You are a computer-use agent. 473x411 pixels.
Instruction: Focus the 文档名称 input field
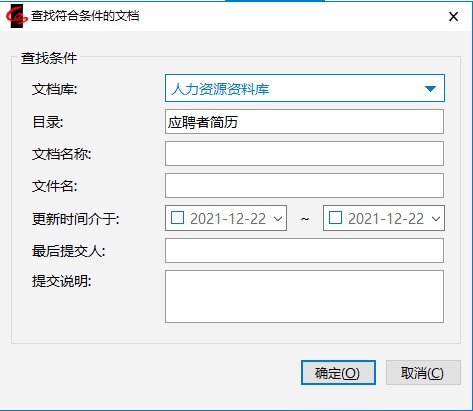(304, 154)
